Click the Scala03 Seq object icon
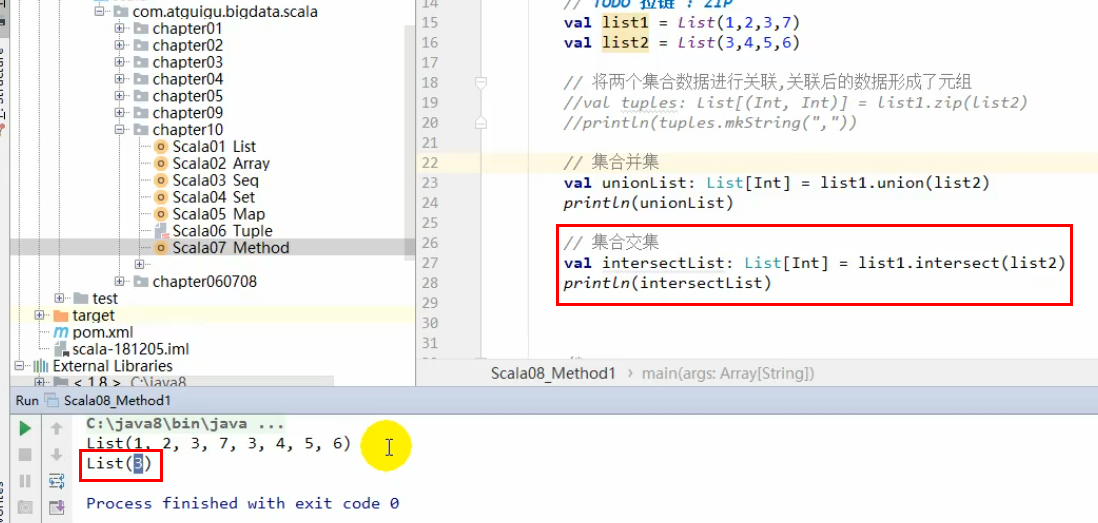 [161, 180]
